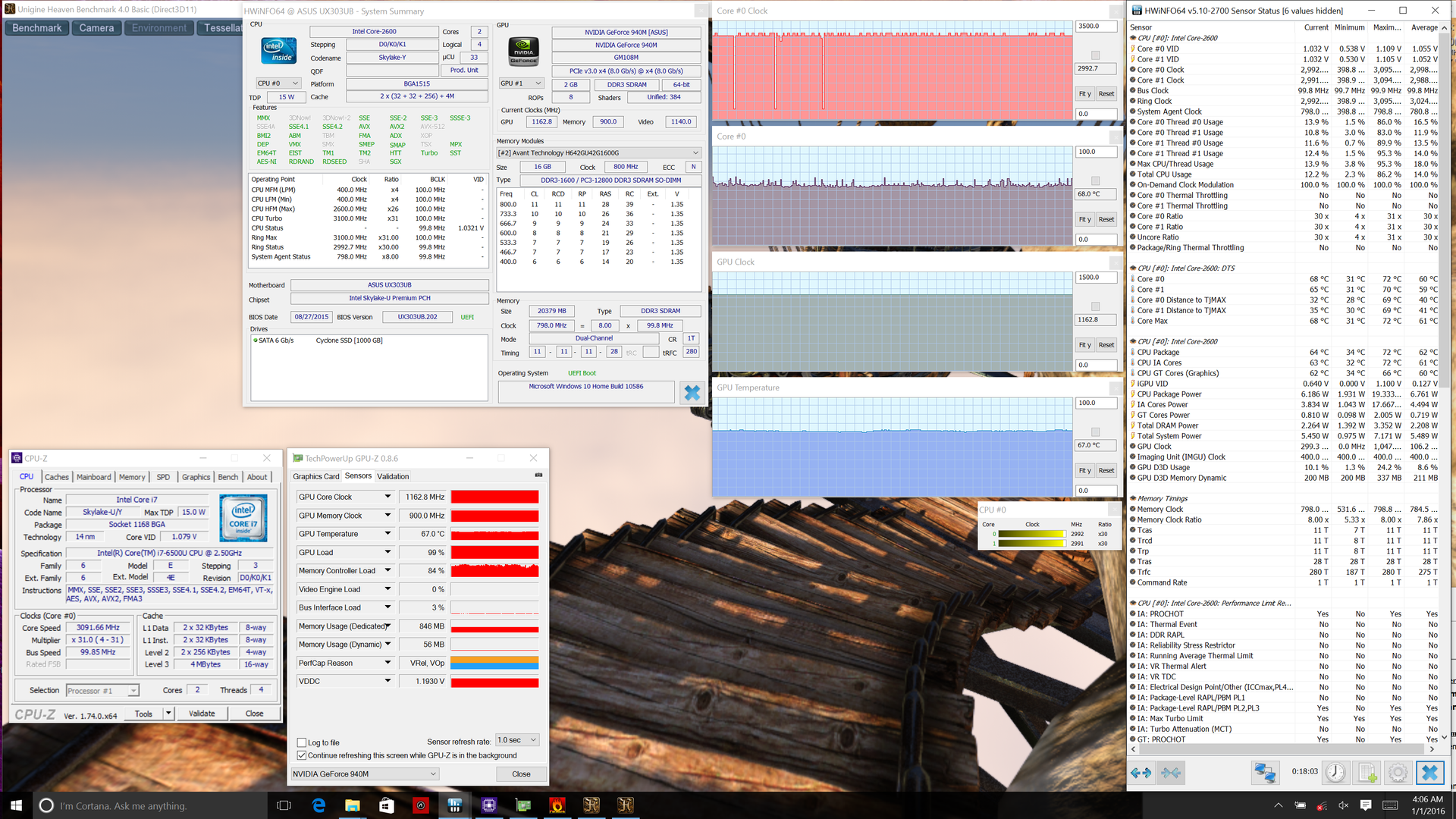This screenshot has width=1456, height=819.
Task: Reset the HWiNFO sensor clock timer
Action: pos(1335,773)
